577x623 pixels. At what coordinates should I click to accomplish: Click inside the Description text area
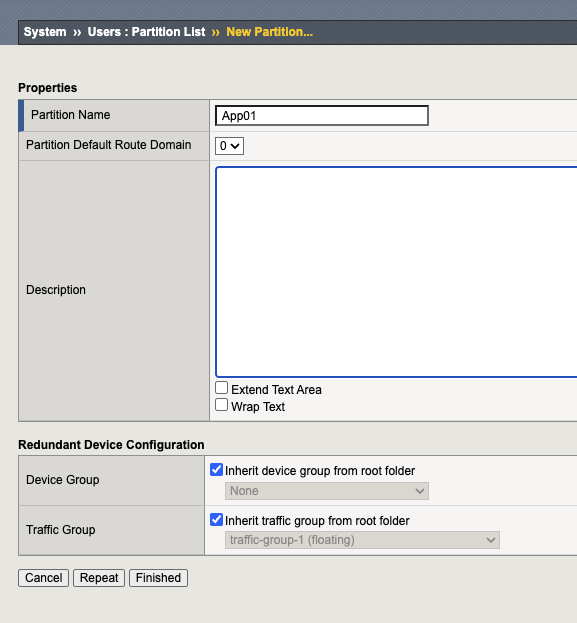(396, 272)
